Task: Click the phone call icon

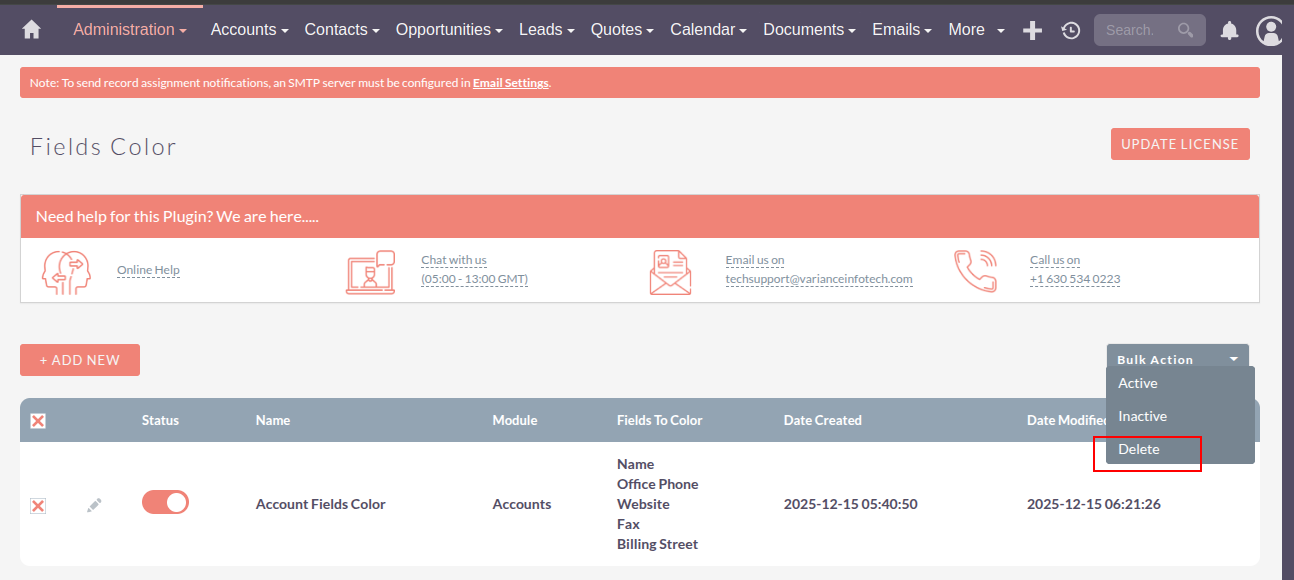Action: (975, 271)
